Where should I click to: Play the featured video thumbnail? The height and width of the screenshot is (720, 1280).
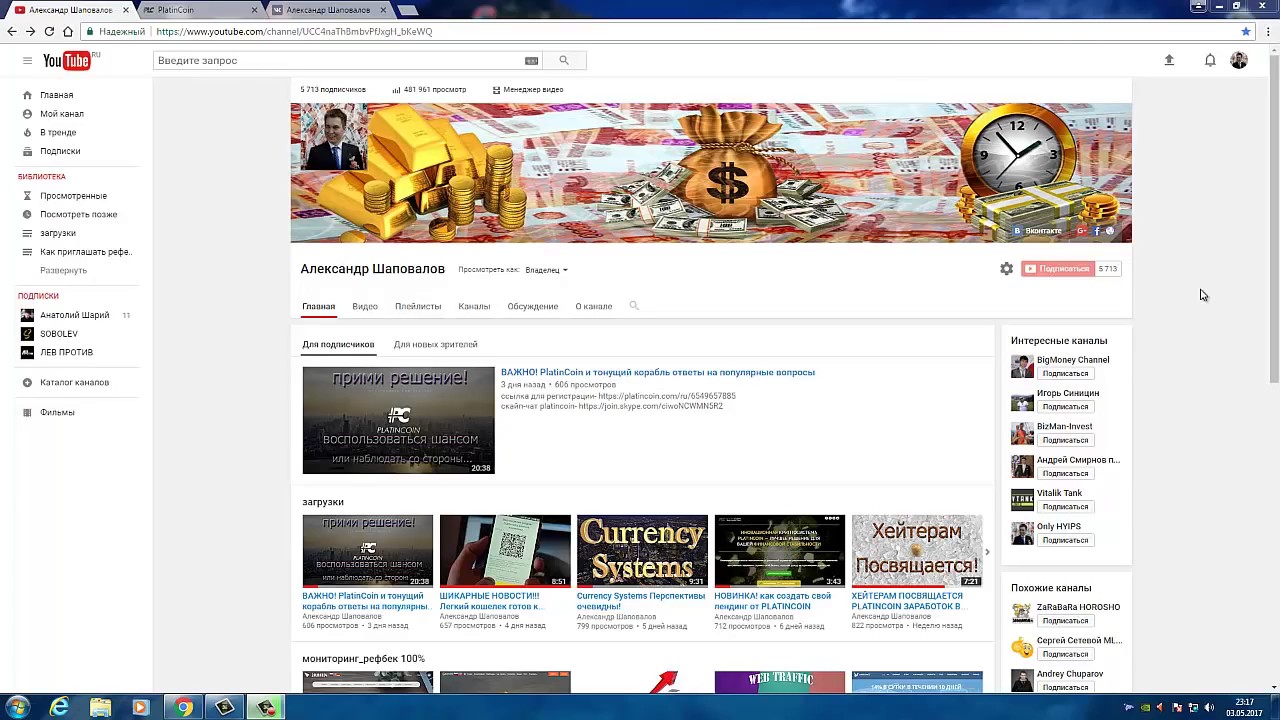pyautogui.click(x=398, y=420)
